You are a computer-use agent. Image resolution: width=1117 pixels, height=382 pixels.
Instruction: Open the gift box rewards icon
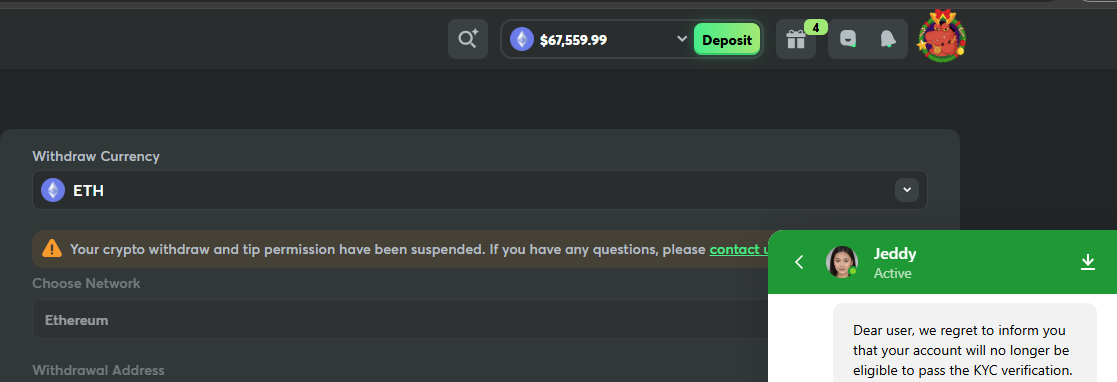[796, 39]
